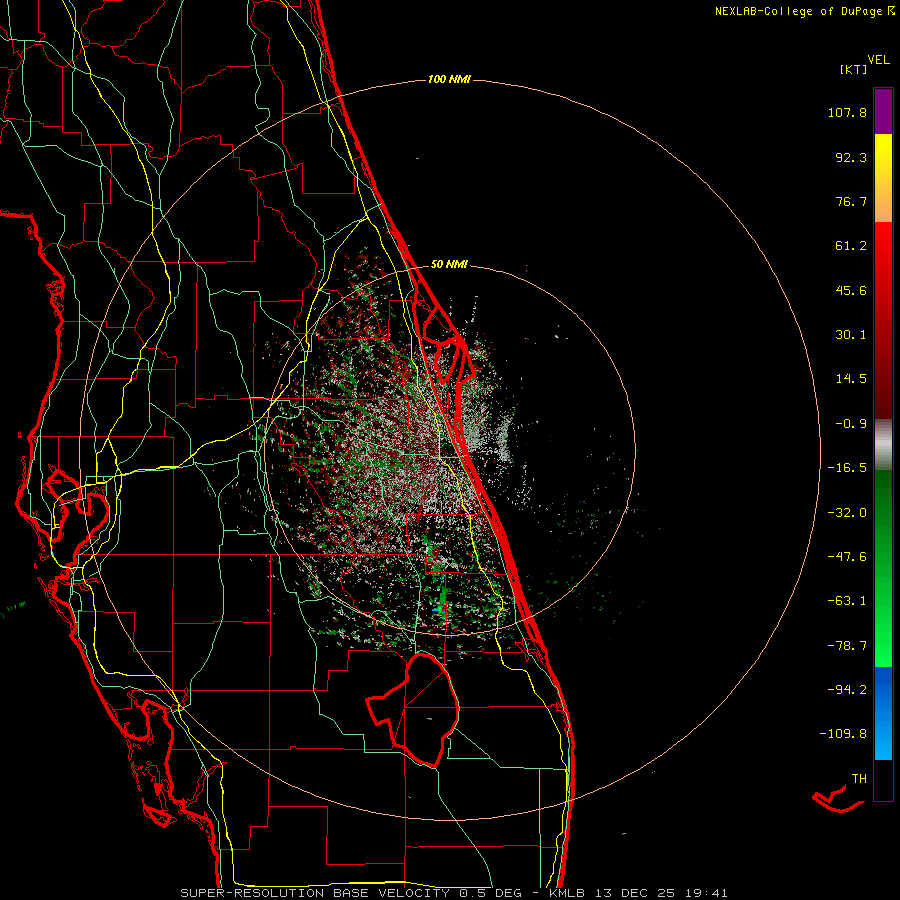Click the -32.0 velocity scale value

pos(847,513)
